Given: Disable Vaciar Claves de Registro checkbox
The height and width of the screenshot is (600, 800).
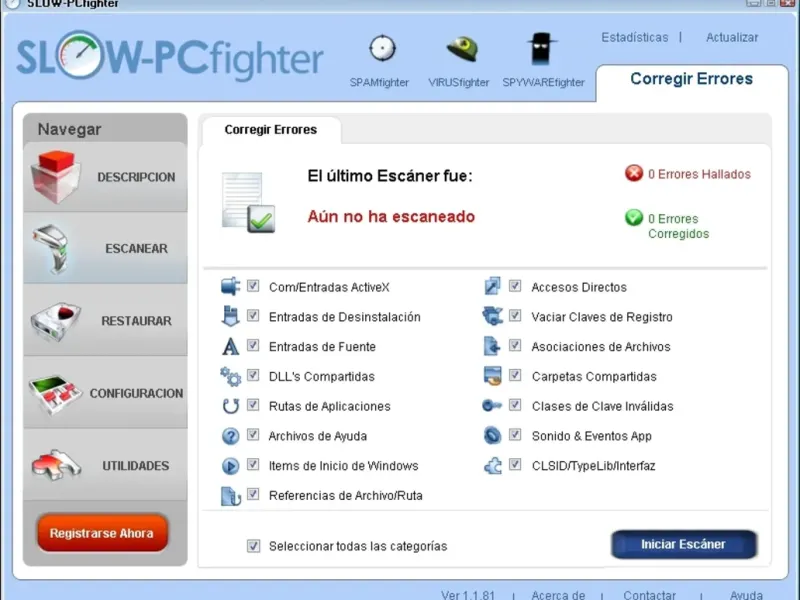Looking at the screenshot, I should 515,315.
